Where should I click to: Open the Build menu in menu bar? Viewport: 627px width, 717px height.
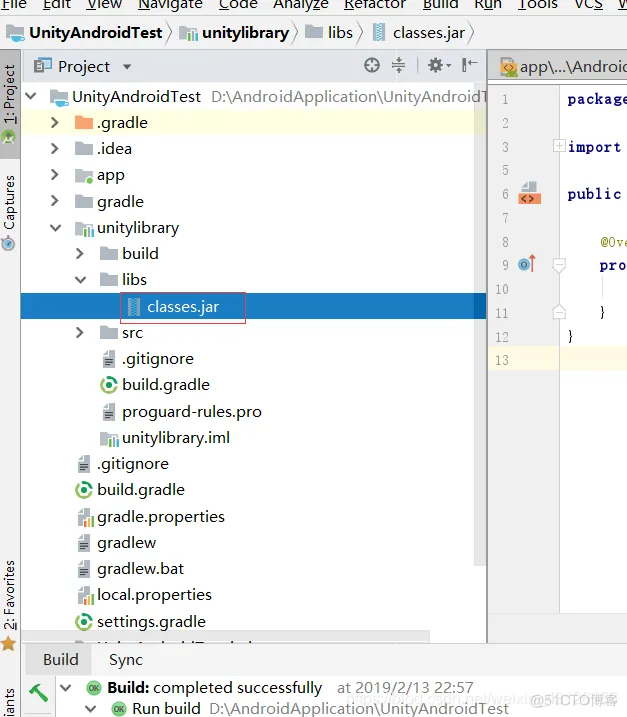click(x=440, y=4)
